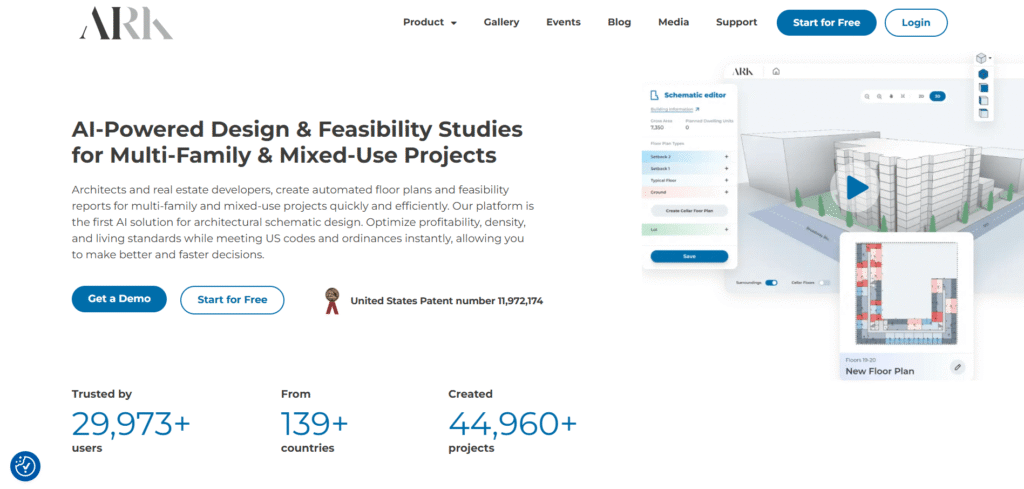Expand the Lot row plus icon
This screenshot has height=489, width=1024.
point(726,229)
